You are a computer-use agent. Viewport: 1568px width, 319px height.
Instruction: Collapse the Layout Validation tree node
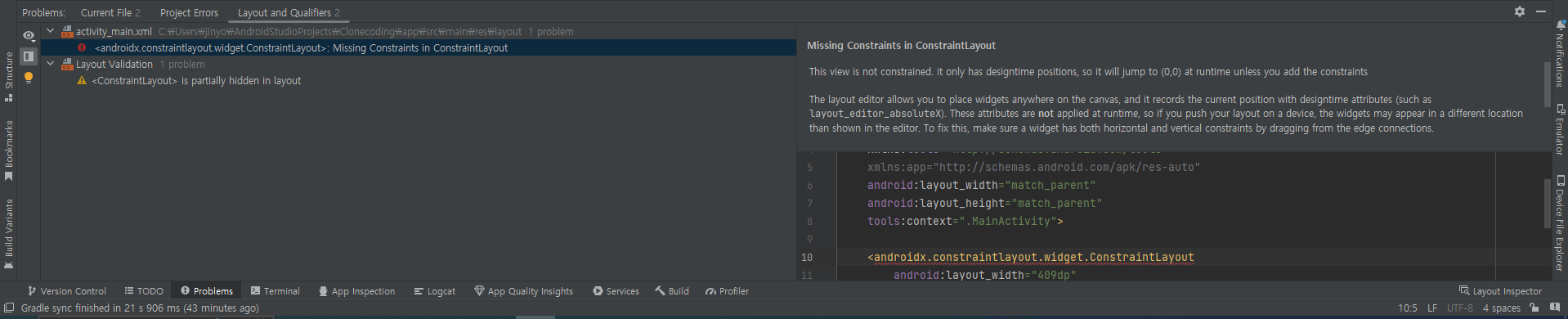click(51, 64)
